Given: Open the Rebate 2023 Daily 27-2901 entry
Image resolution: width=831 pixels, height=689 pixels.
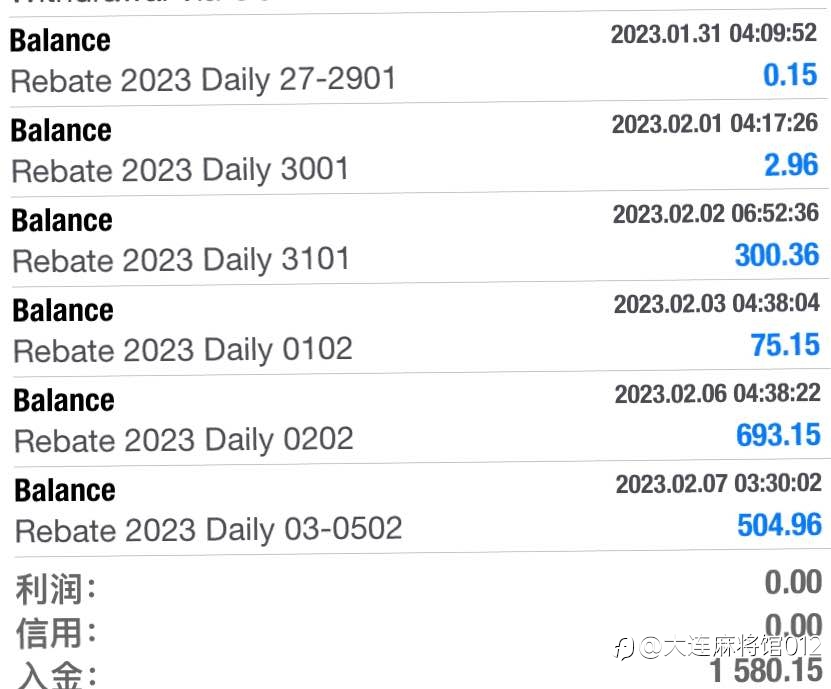Looking at the screenshot, I should (x=418, y=57).
